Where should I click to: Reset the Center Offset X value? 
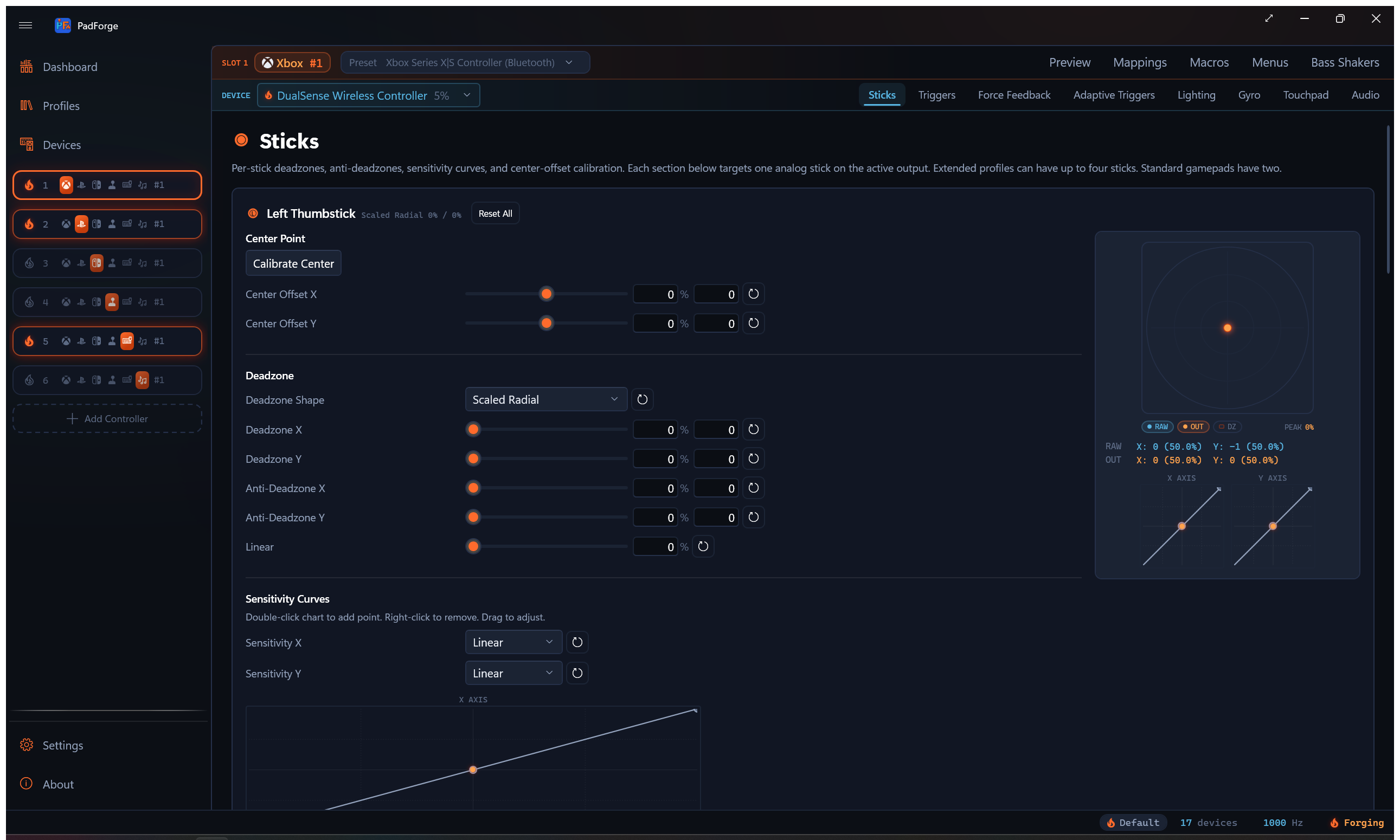tap(753, 294)
